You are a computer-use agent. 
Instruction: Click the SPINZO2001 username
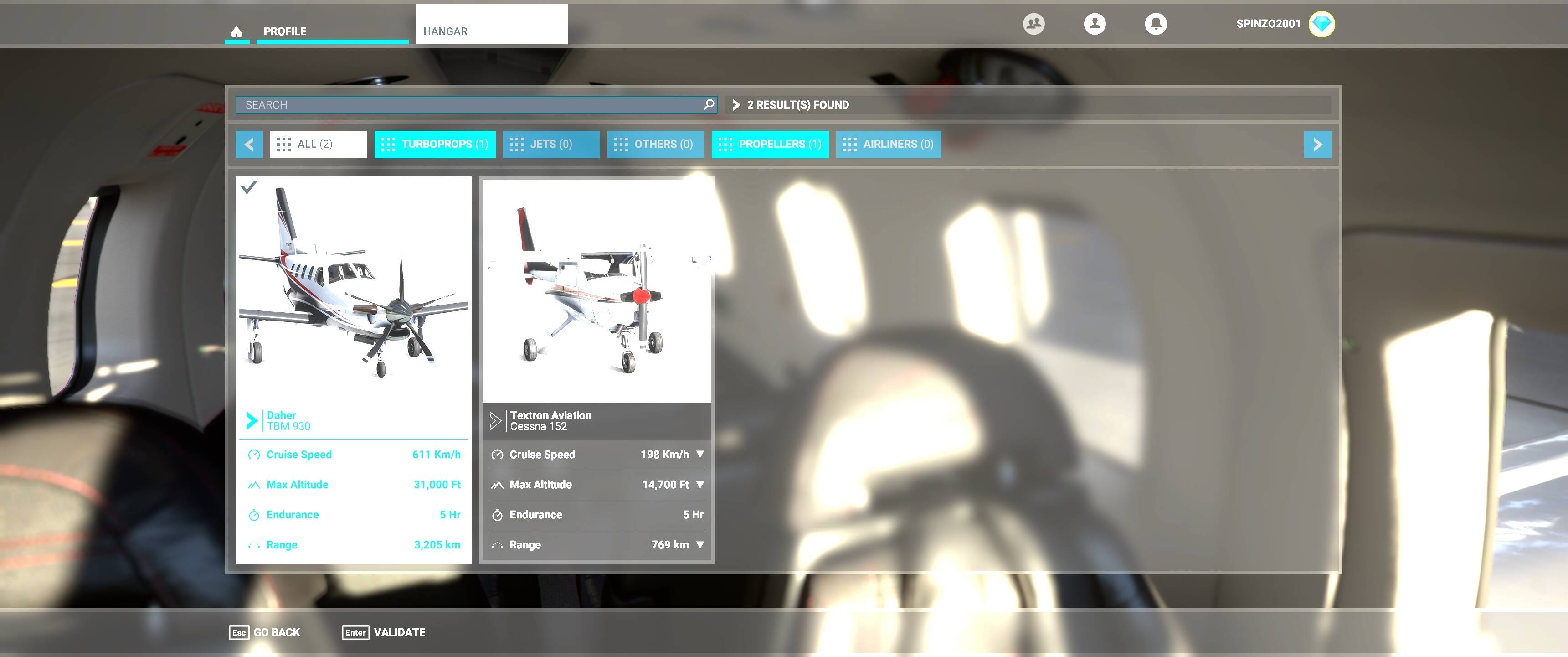pos(1268,24)
